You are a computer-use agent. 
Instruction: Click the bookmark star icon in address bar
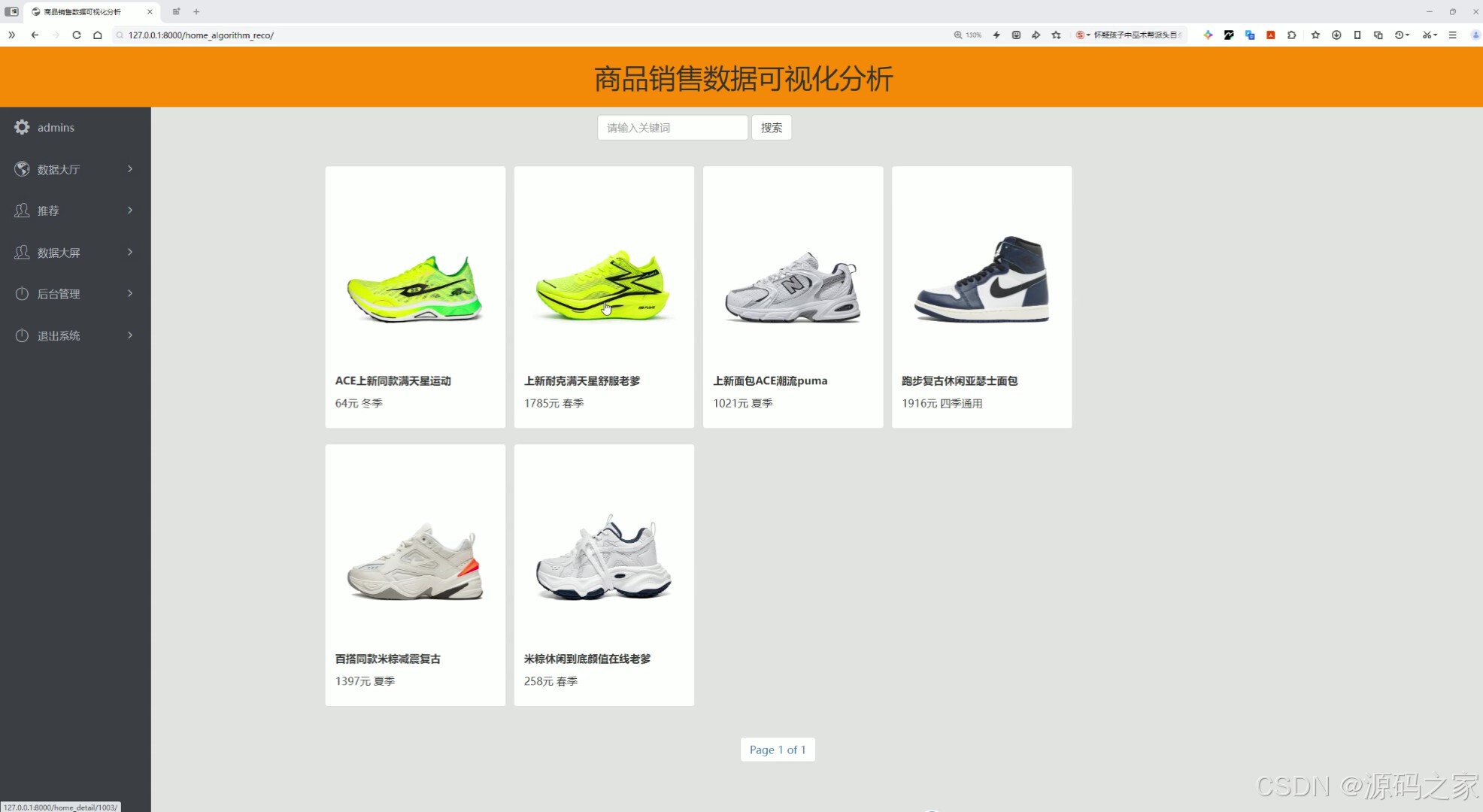[1057, 35]
